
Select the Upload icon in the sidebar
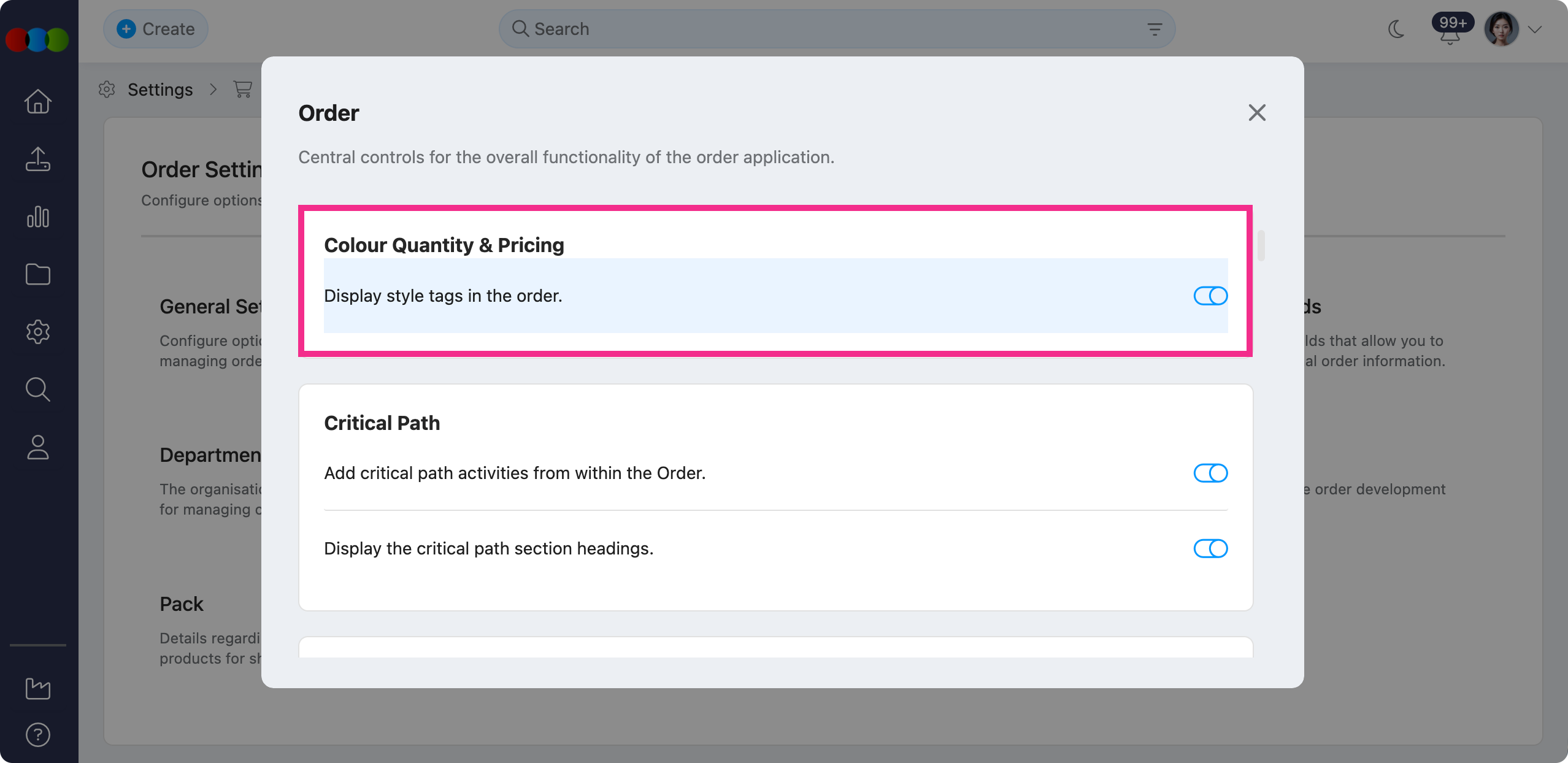(x=37, y=159)
